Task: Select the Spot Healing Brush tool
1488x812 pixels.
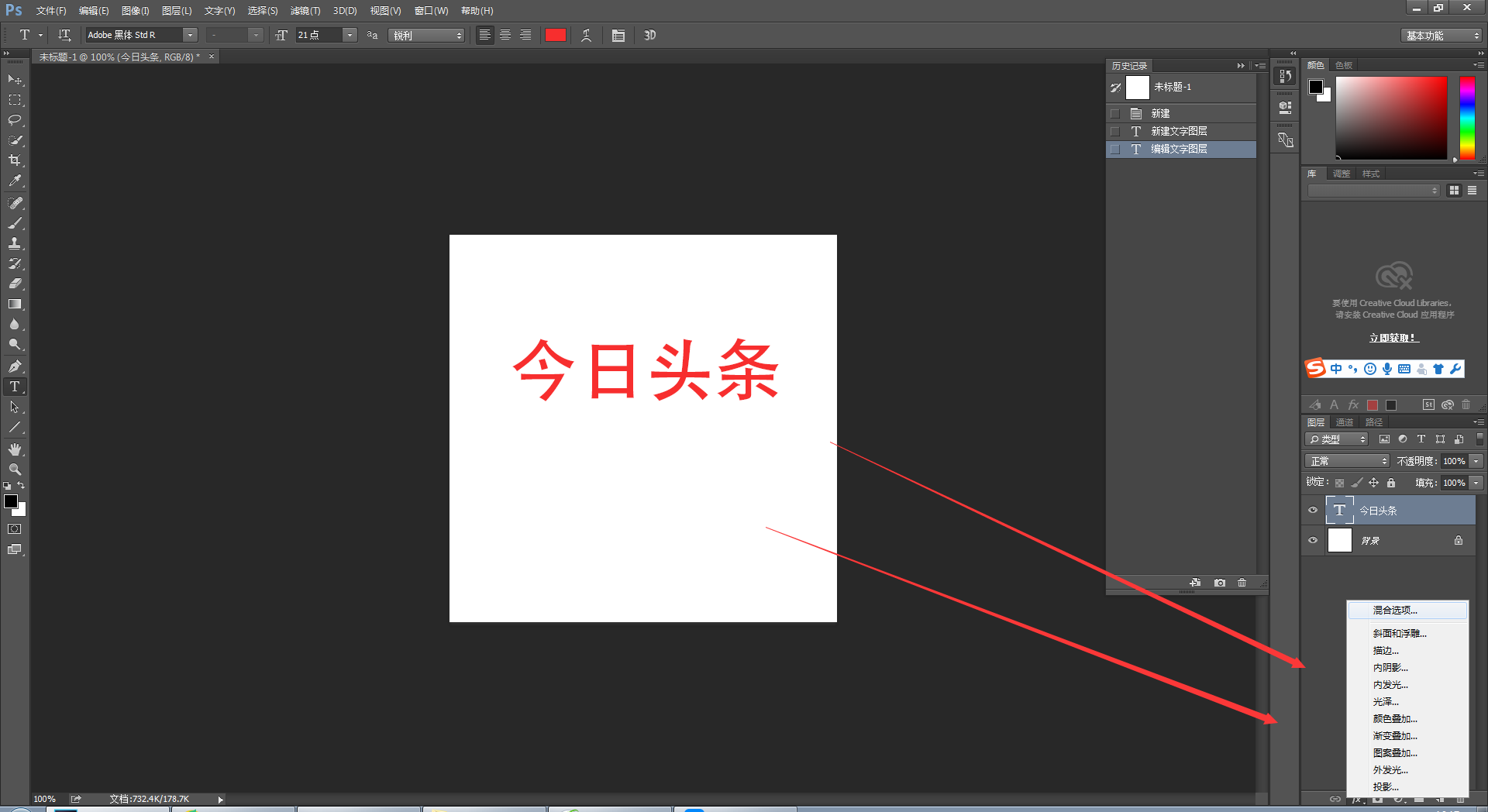Action: click(x=15, y=203)
